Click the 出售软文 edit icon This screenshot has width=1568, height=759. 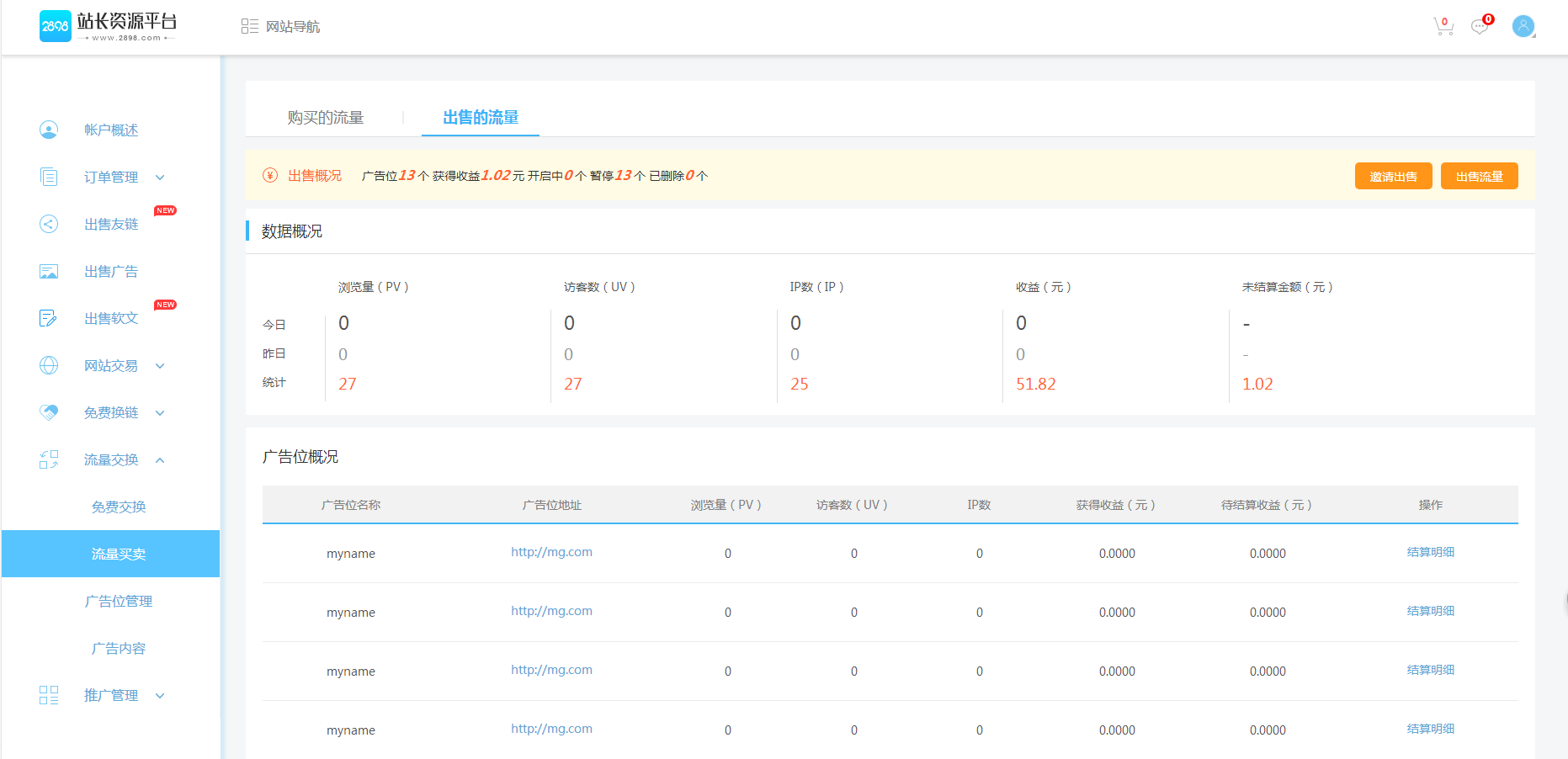pos(49,318)
